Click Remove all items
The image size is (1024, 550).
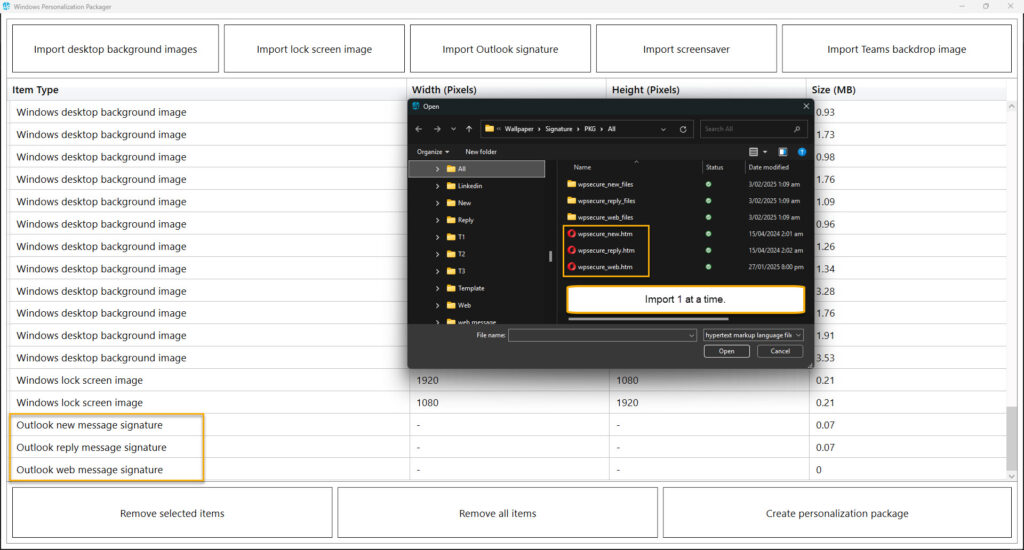click(x=498, y=513)
